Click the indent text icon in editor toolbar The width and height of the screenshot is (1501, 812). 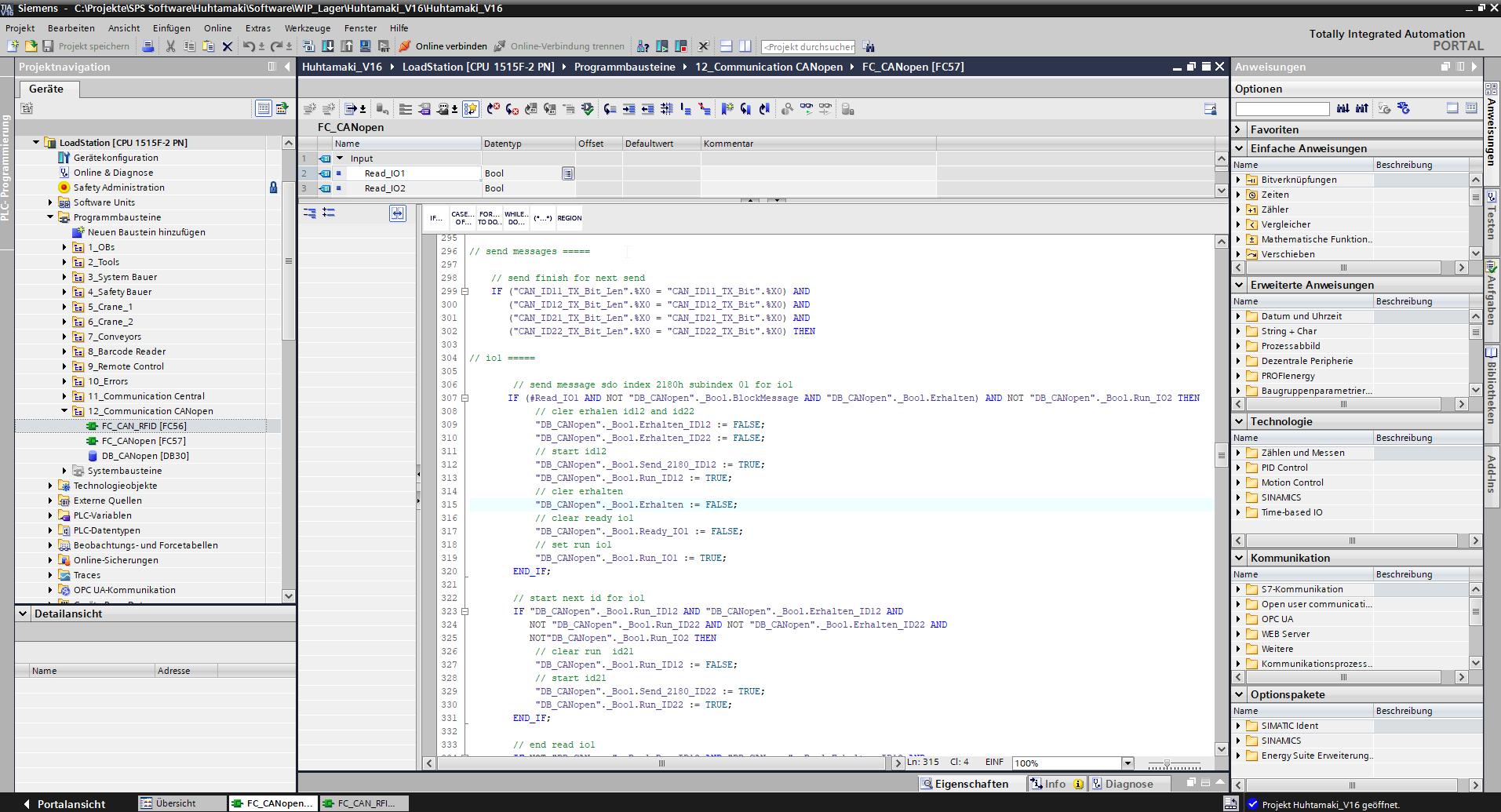(628, 109)
